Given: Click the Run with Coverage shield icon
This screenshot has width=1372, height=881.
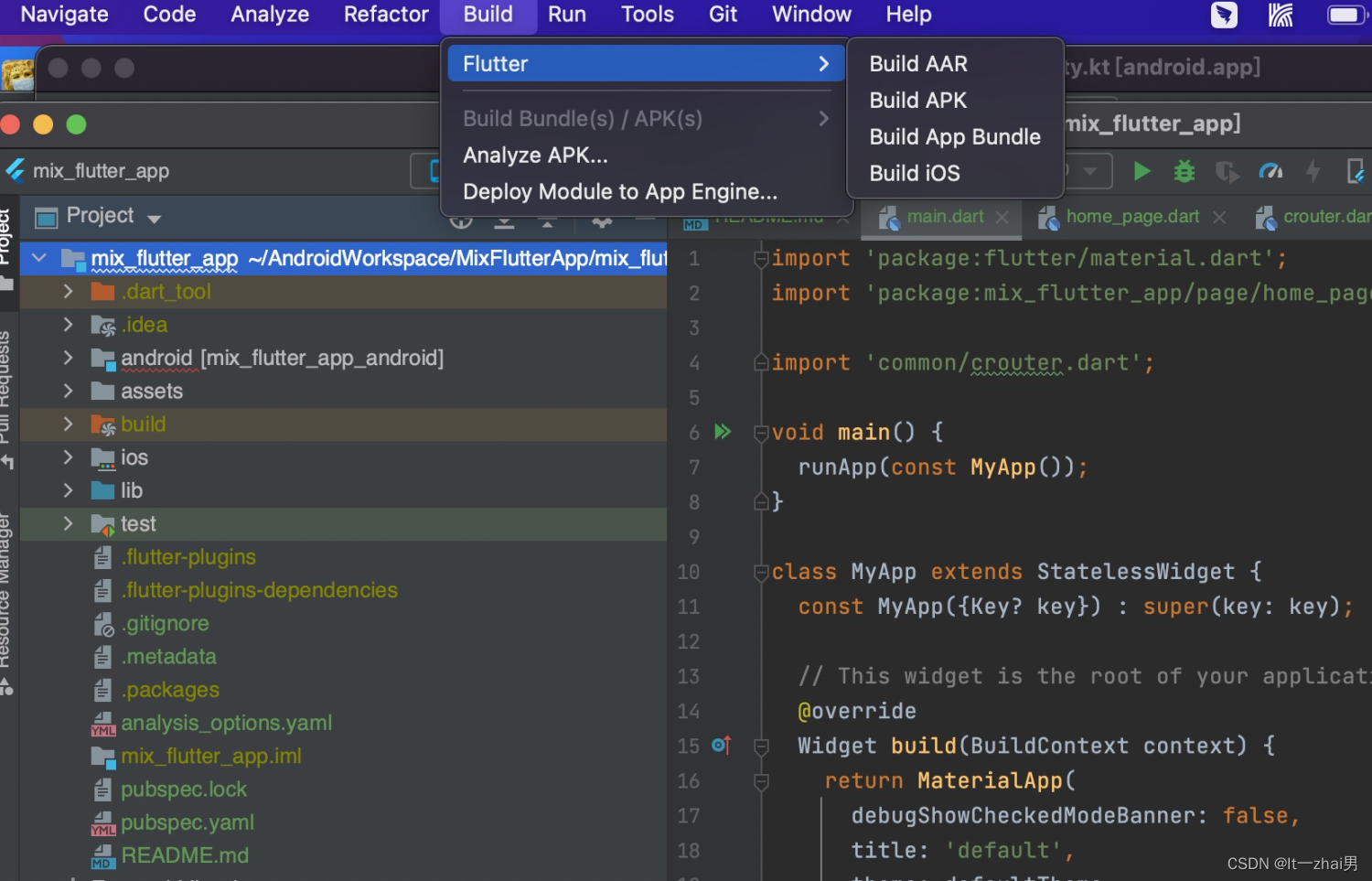Looking at the screenshot, I should [x=1227, y=171].
